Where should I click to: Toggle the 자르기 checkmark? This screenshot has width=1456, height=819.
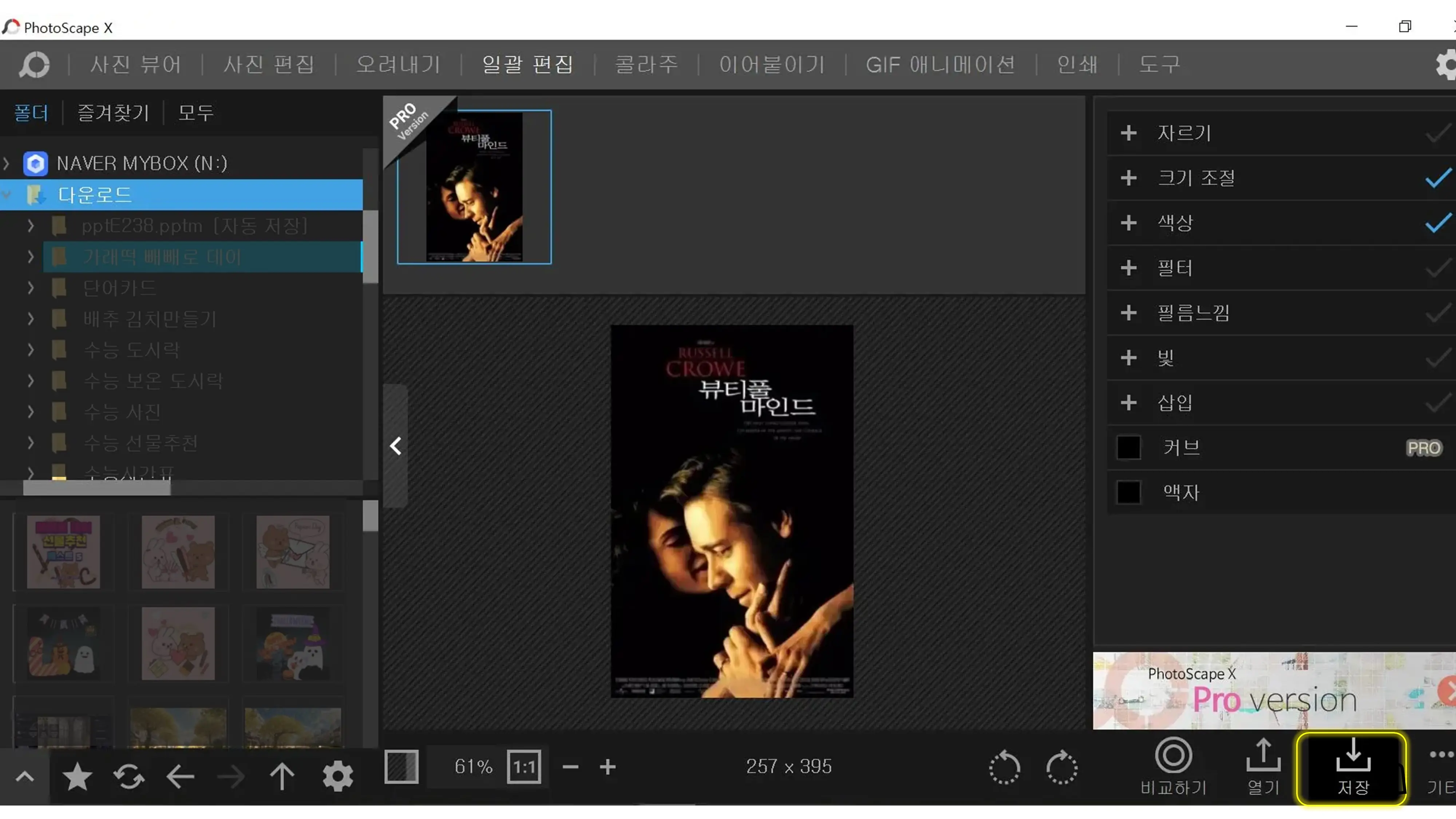click(1438, 133)
